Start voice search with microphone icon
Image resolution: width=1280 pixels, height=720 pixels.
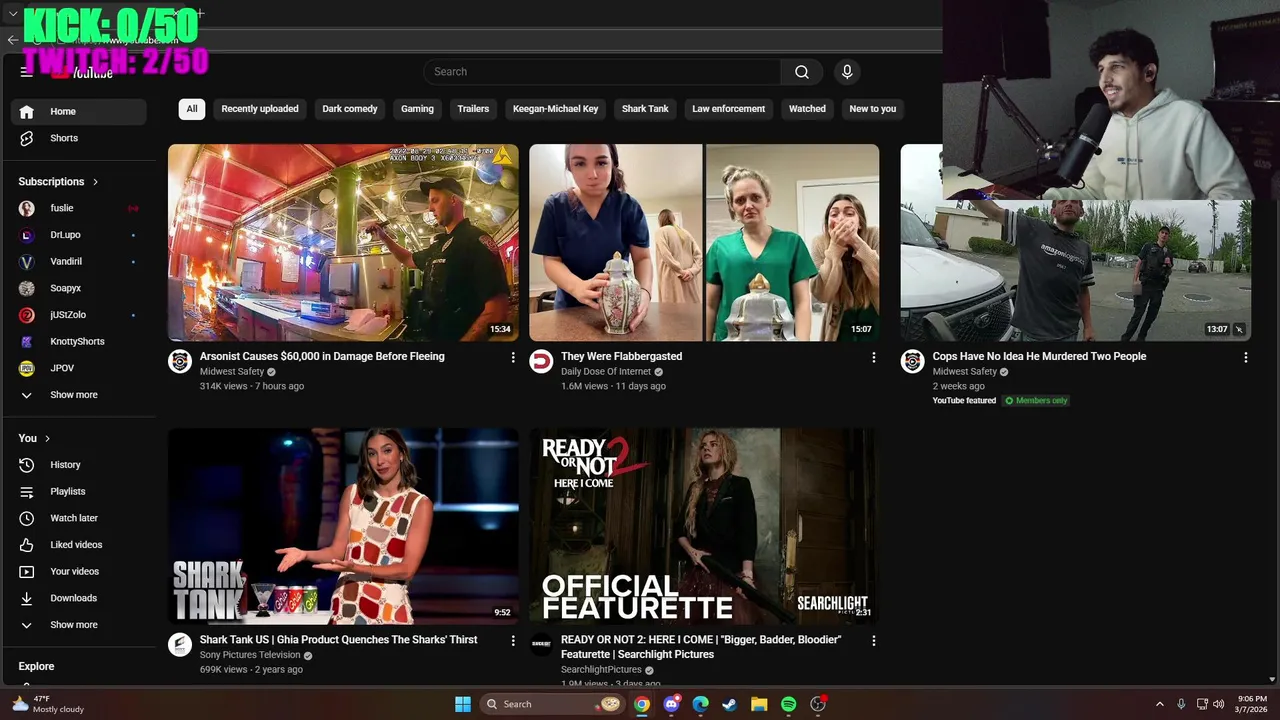pyautogui.click(x=847, y=72)
